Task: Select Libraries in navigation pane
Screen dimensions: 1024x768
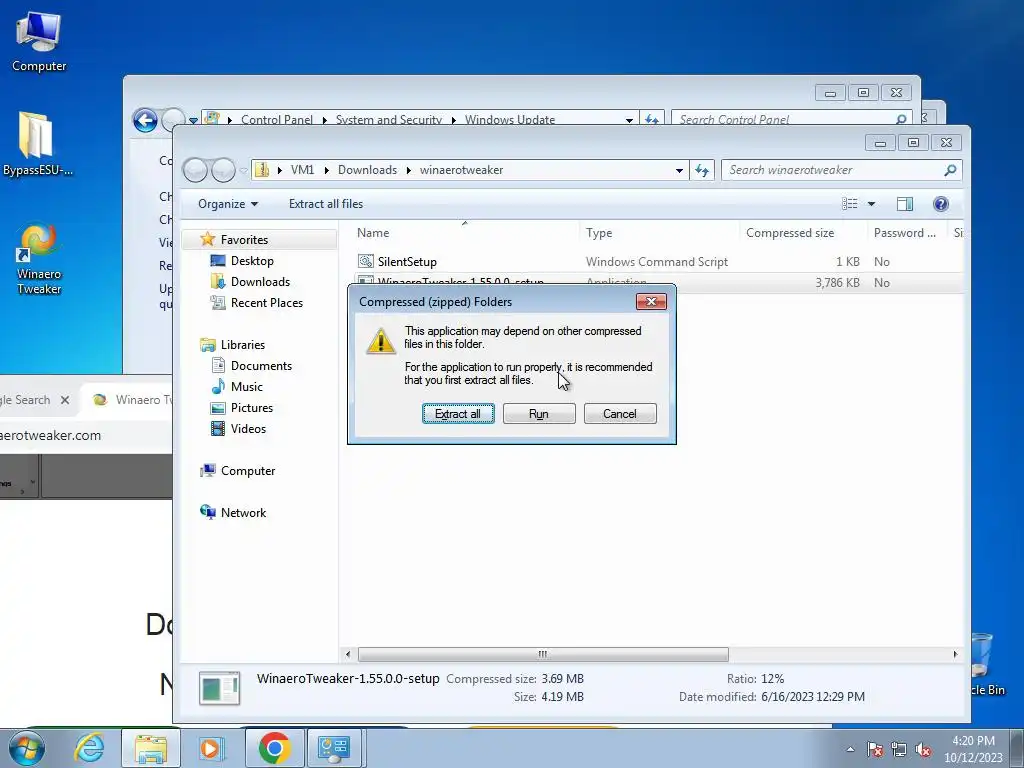Action: click(x=242, y=344)
